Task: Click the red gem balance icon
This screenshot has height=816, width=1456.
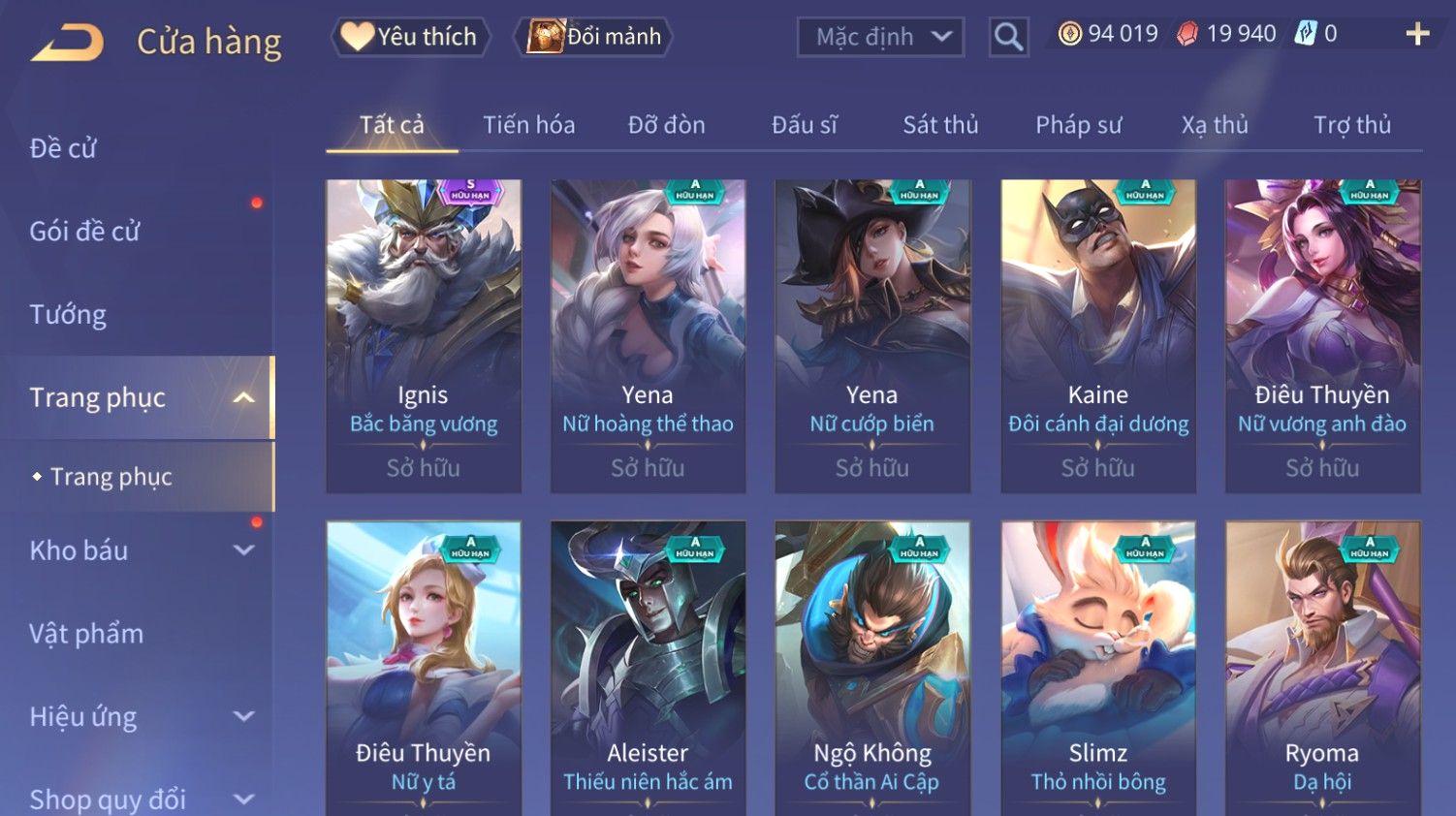Action: coord(1187,34)
